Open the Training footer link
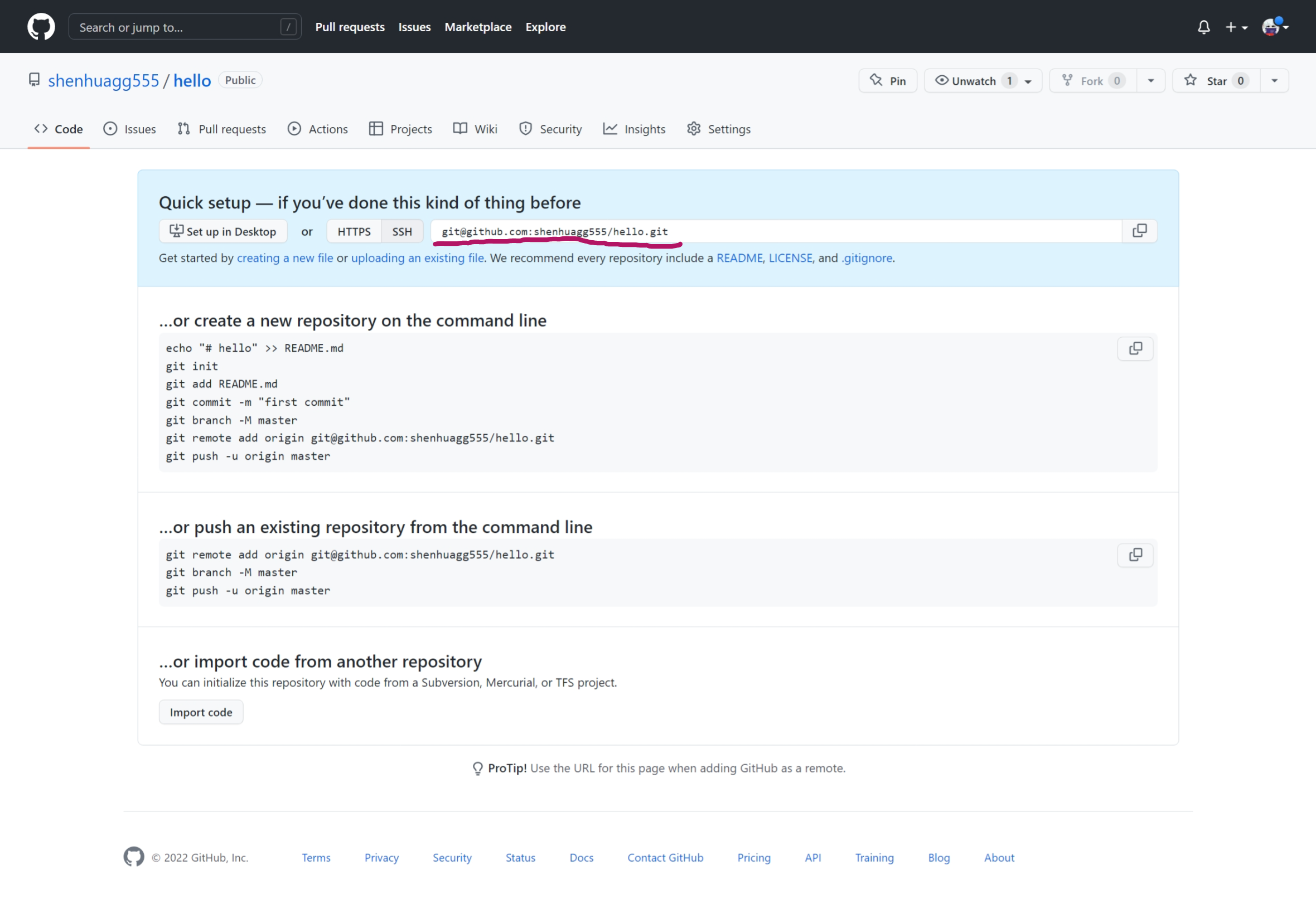This screenshot has width=1316, height=909. click(874, 857)
